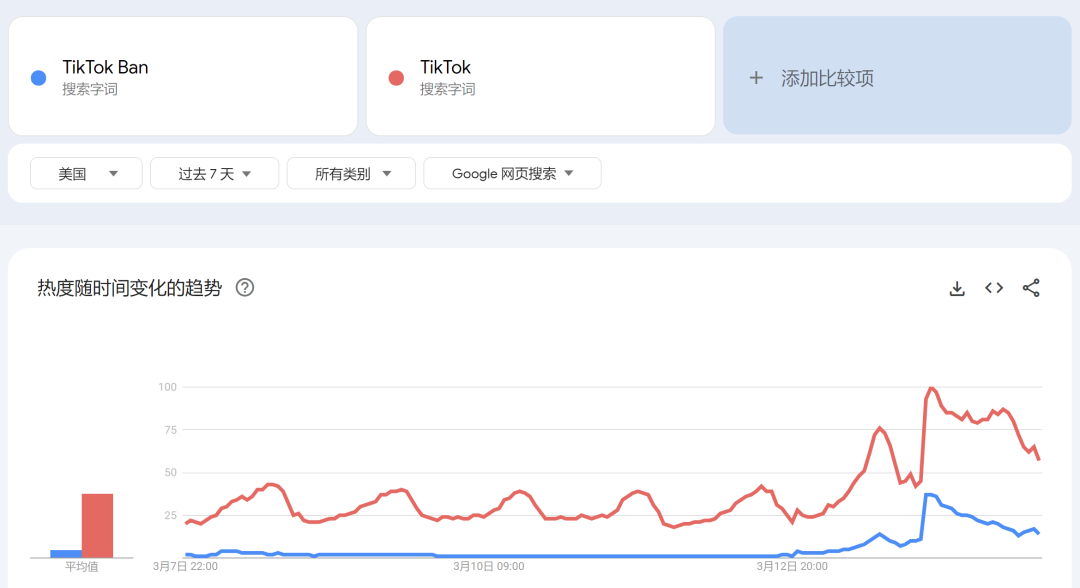The width and height of the screenshot is (1080, 588).
Task: Share the interest over time chart
Action: pyautogui.click(x=1031, y=288)
